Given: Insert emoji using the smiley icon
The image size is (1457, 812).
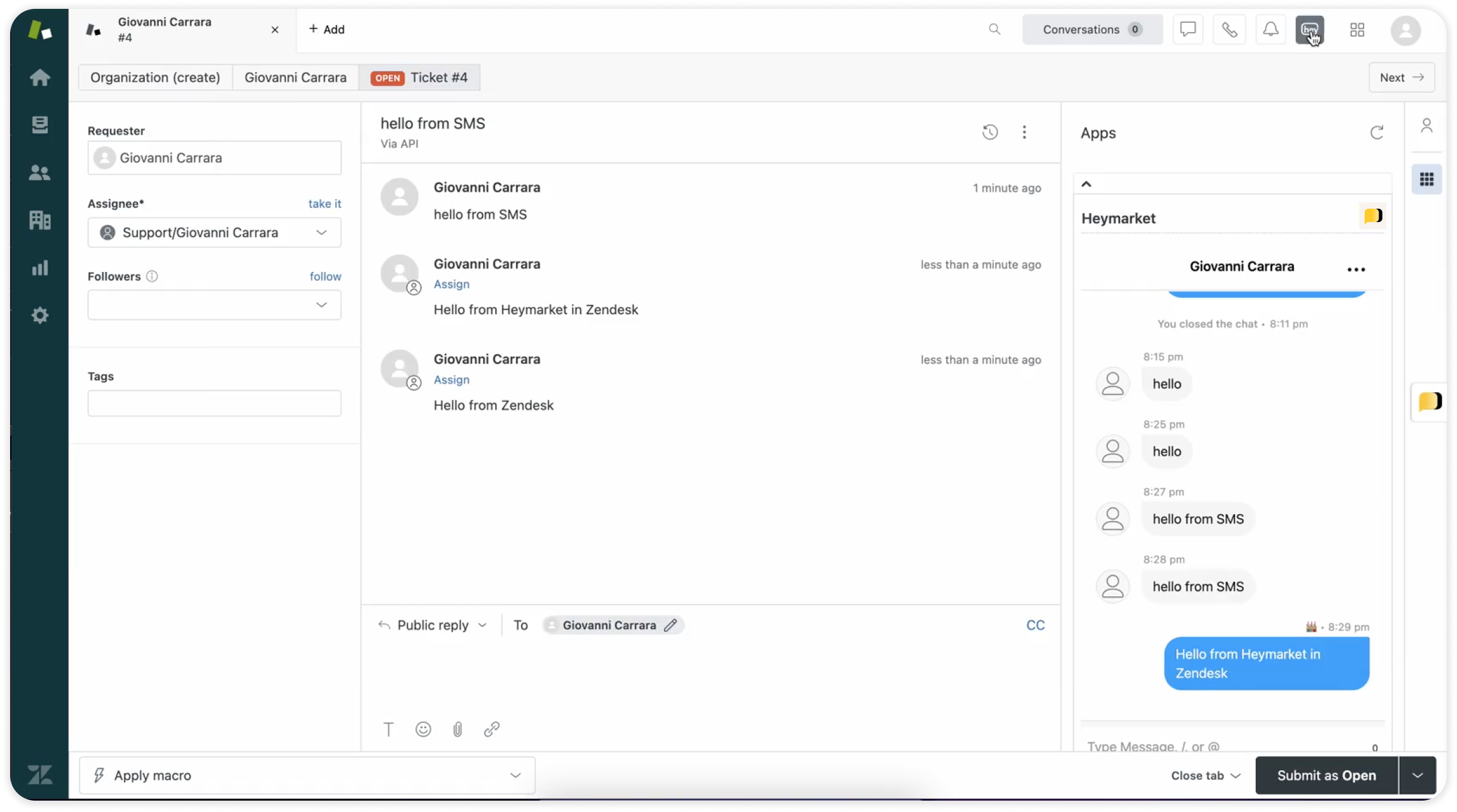Looking at the screenshot, I should [x=423, y=730].
